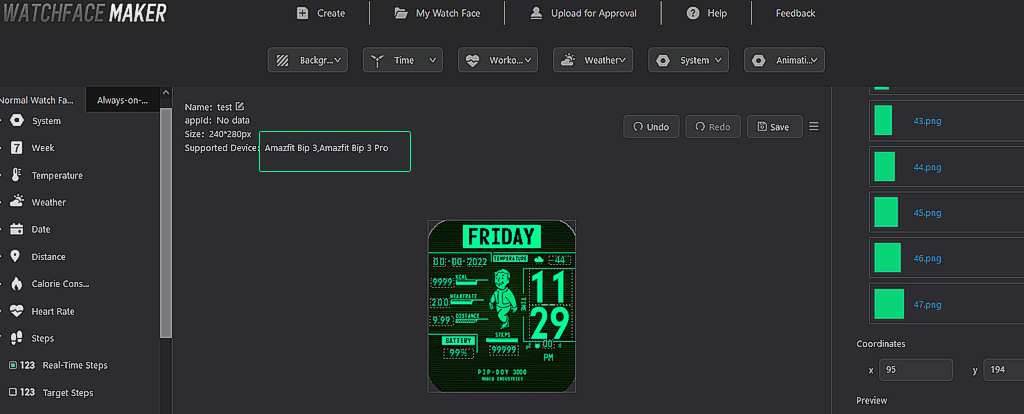
Task: Click the Real-Time Steps label
Action: tap(74, 365)
